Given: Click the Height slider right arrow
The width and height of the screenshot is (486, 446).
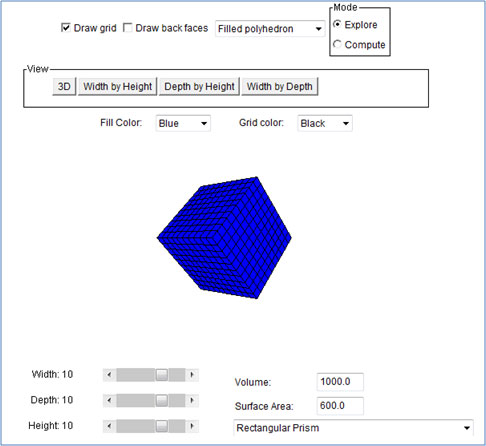Looking at the screenshot, I should pos(192,426).
